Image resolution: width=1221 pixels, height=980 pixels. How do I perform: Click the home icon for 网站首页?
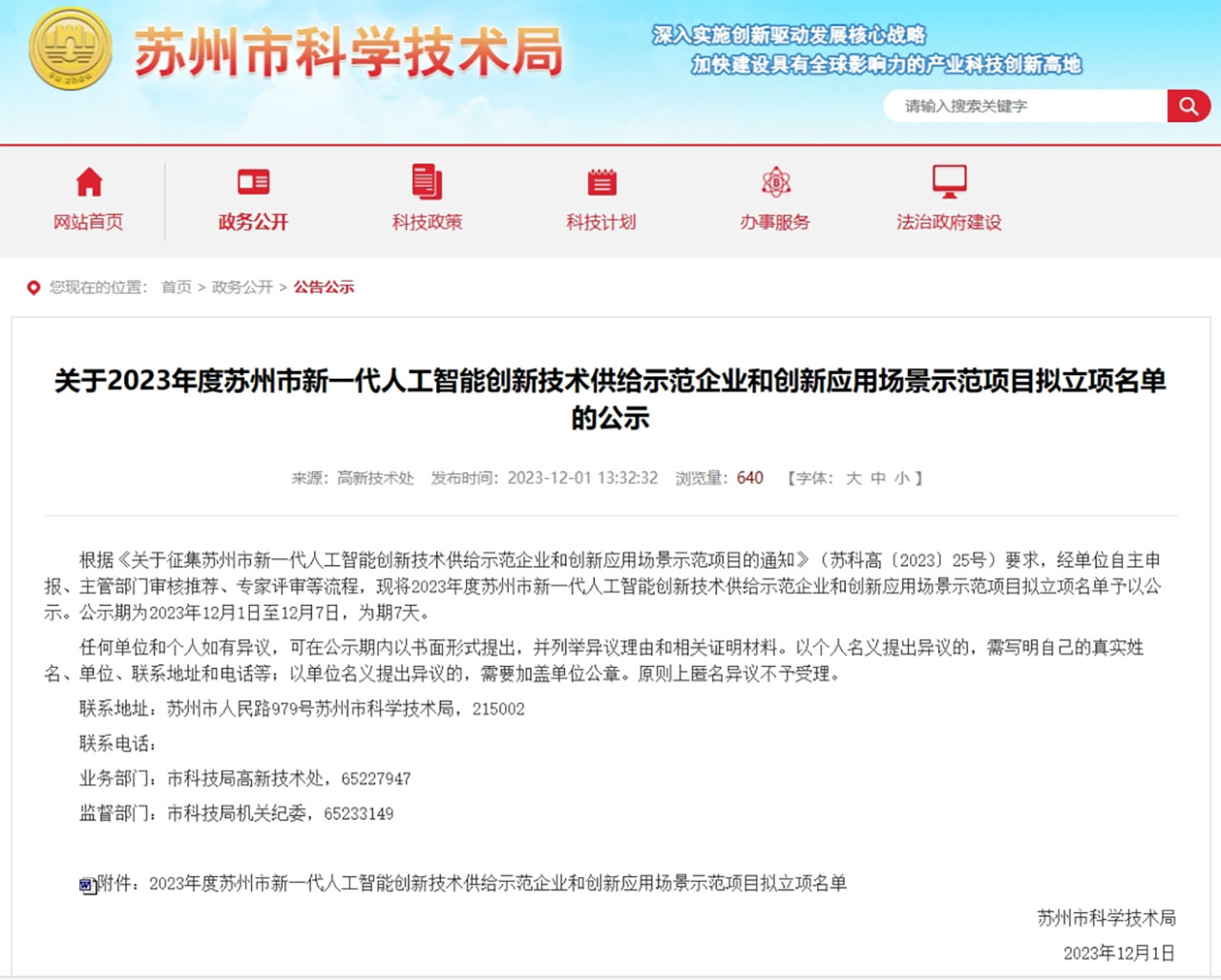coord(89,181)
